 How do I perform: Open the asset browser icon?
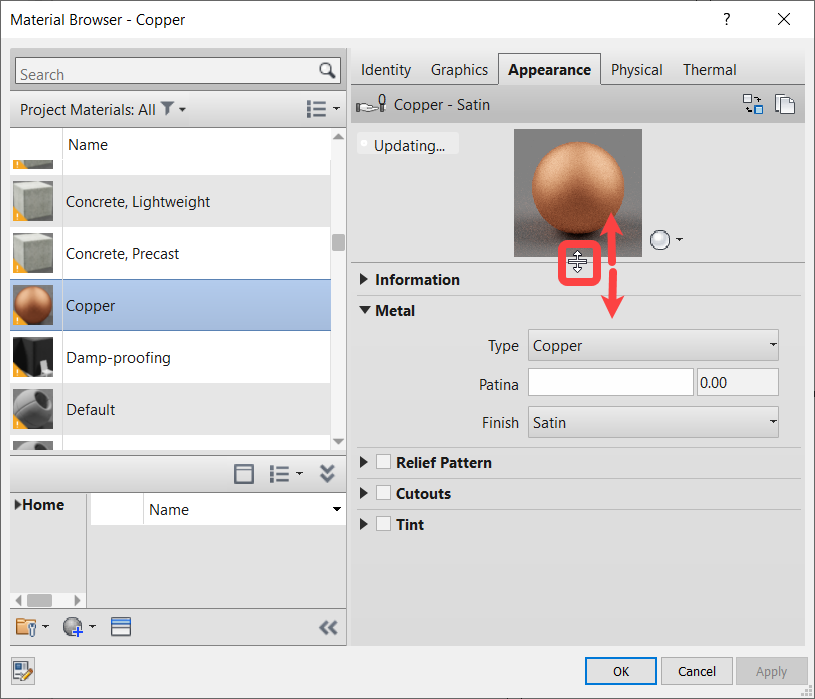click(121, 627)
